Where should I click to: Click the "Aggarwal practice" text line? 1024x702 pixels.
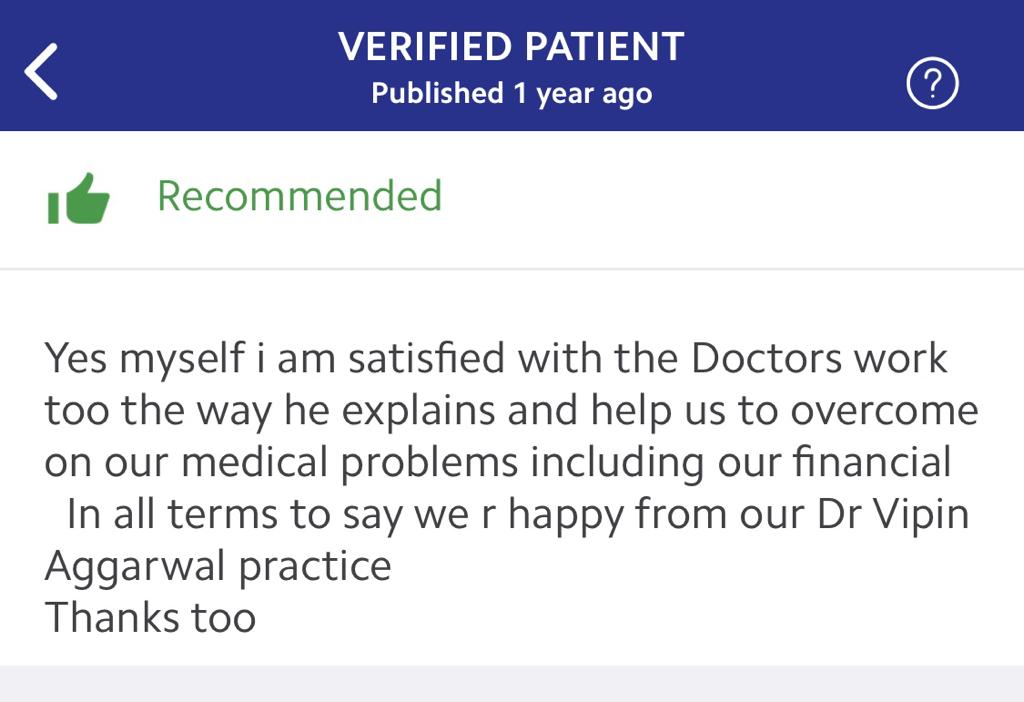coord(218,566)
